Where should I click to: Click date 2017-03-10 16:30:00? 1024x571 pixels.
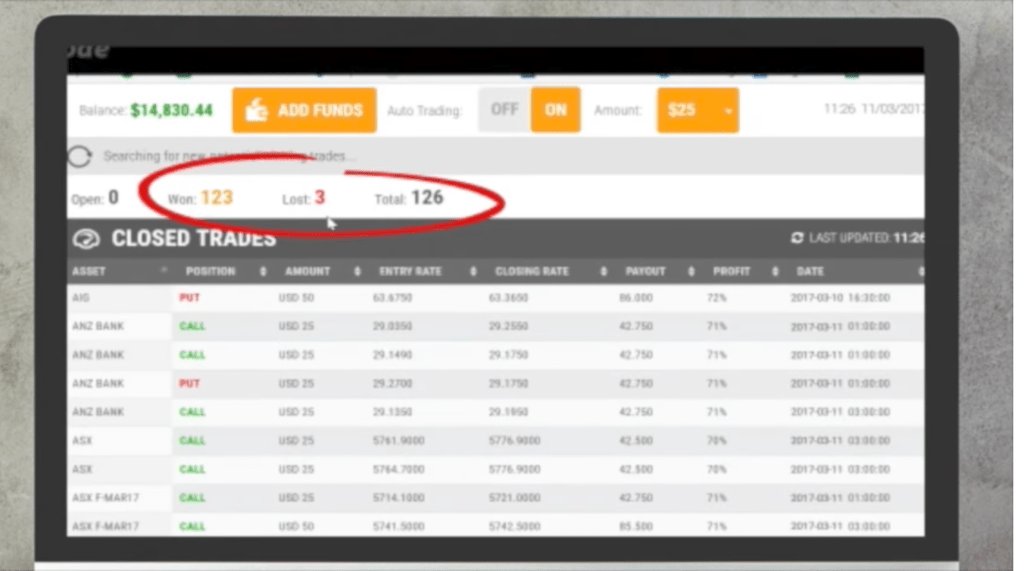point(840,298)
